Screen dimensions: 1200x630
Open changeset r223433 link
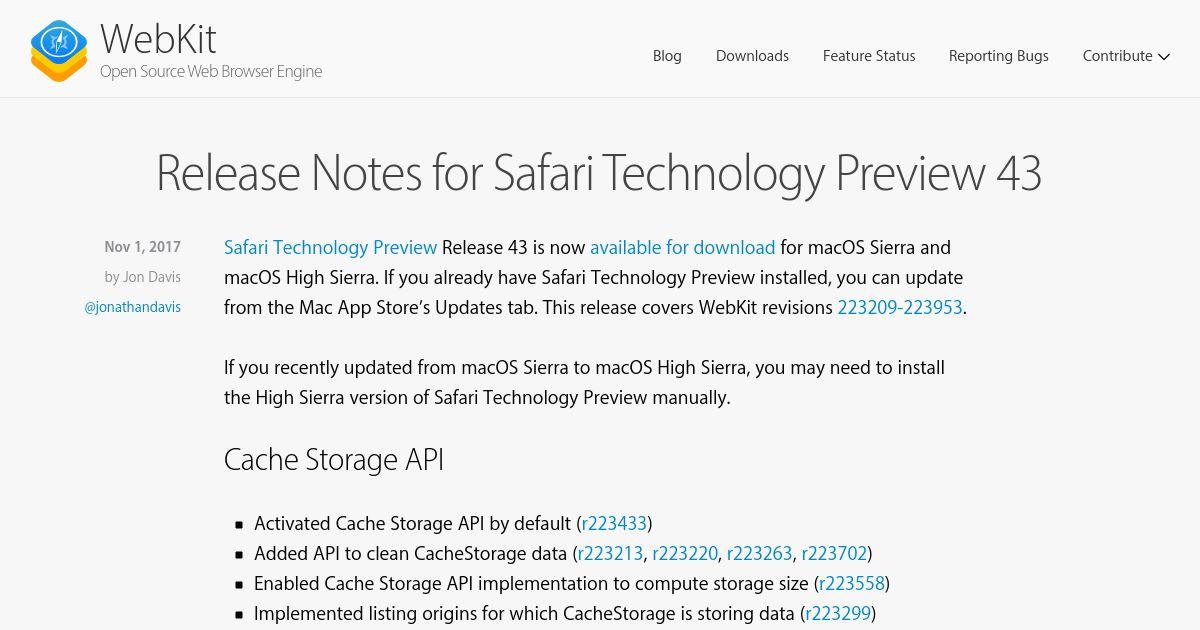[614, 523]
